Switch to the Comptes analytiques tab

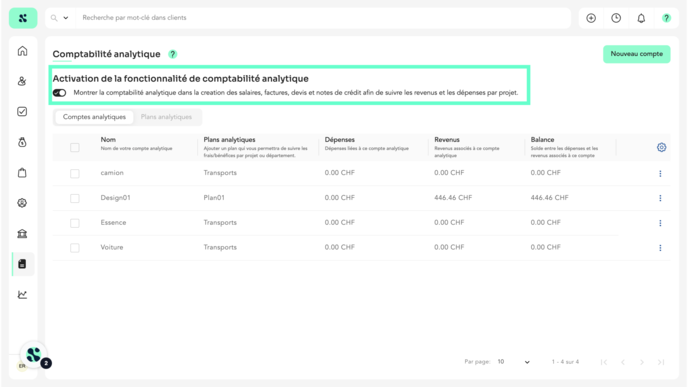coord(94,117)
